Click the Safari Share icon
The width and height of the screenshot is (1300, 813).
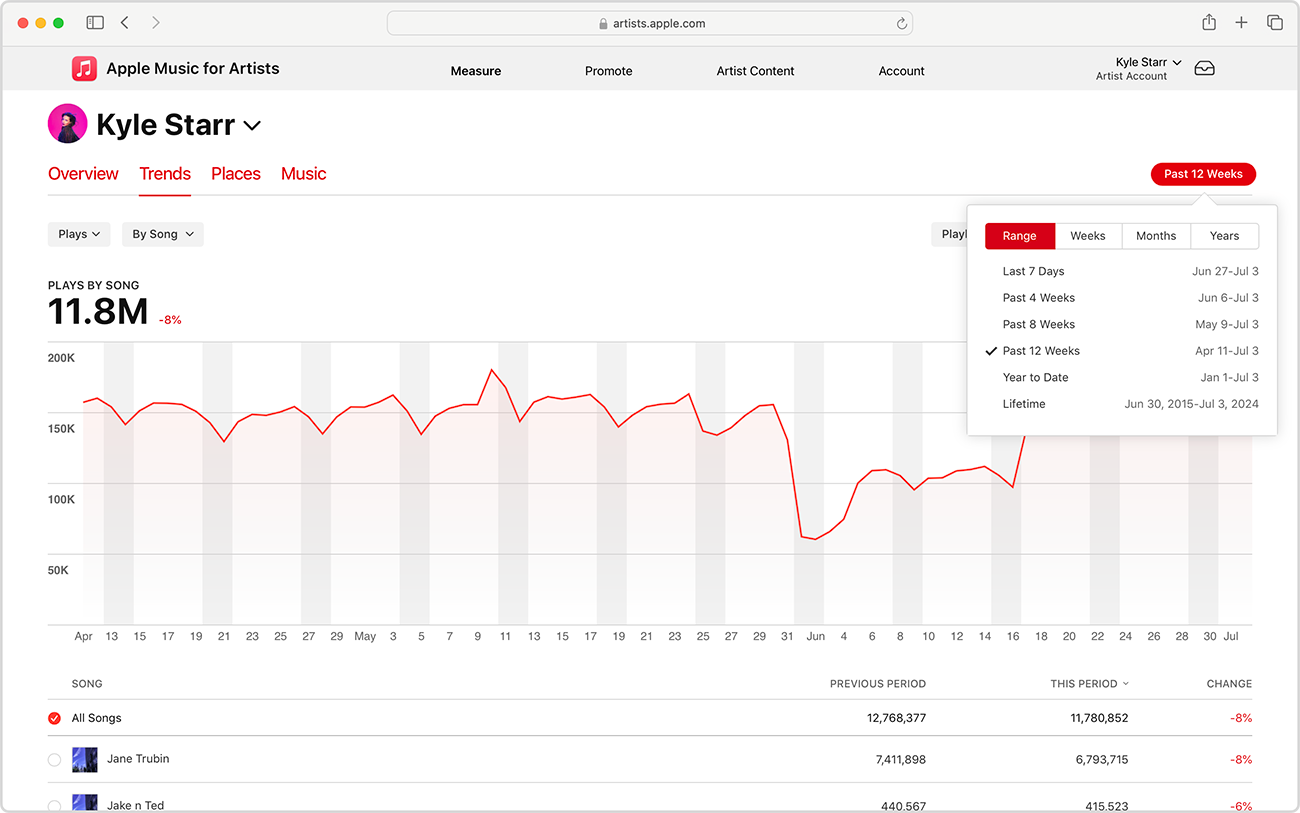(1209, 23)
